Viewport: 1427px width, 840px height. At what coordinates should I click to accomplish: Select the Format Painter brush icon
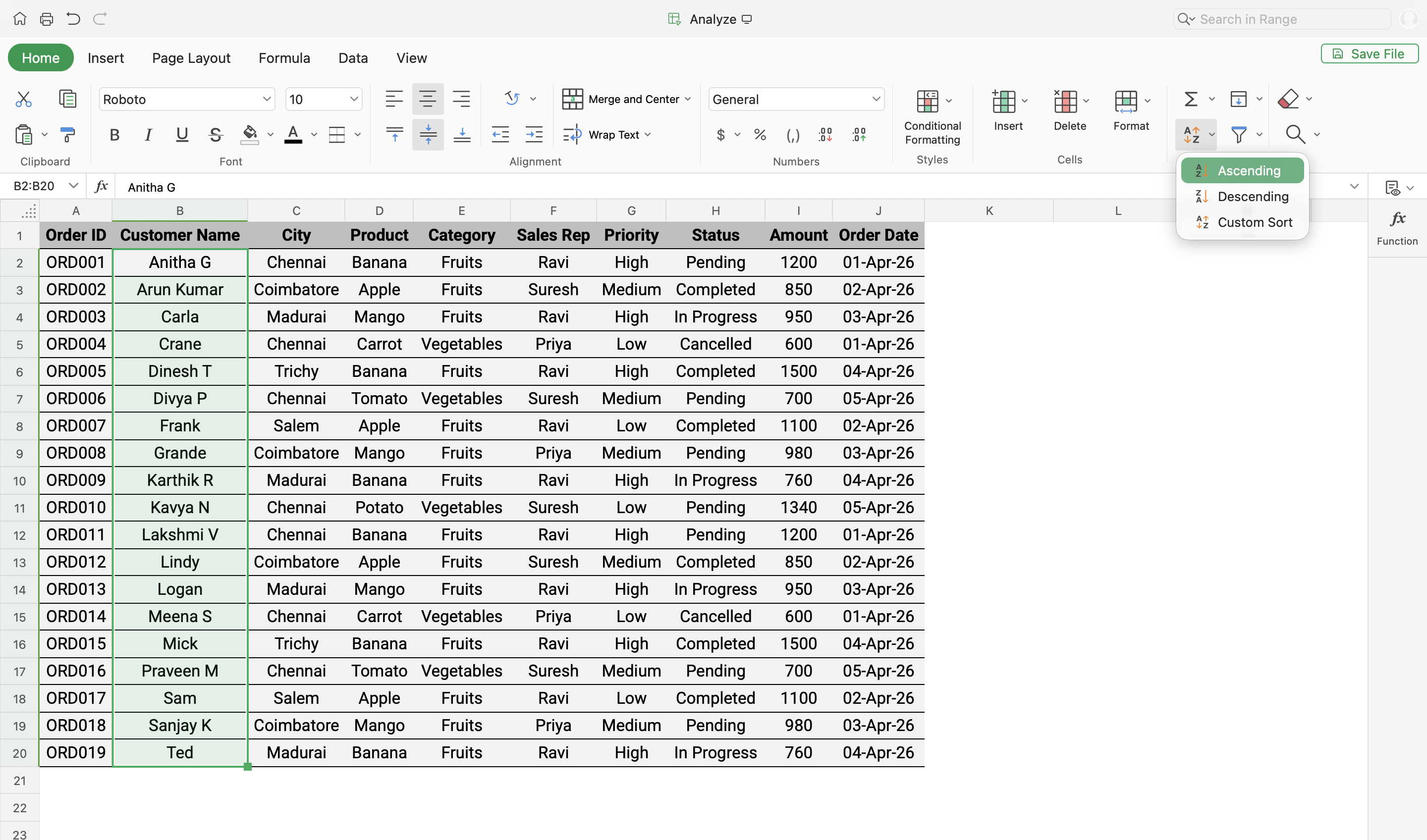coord(67,135)
